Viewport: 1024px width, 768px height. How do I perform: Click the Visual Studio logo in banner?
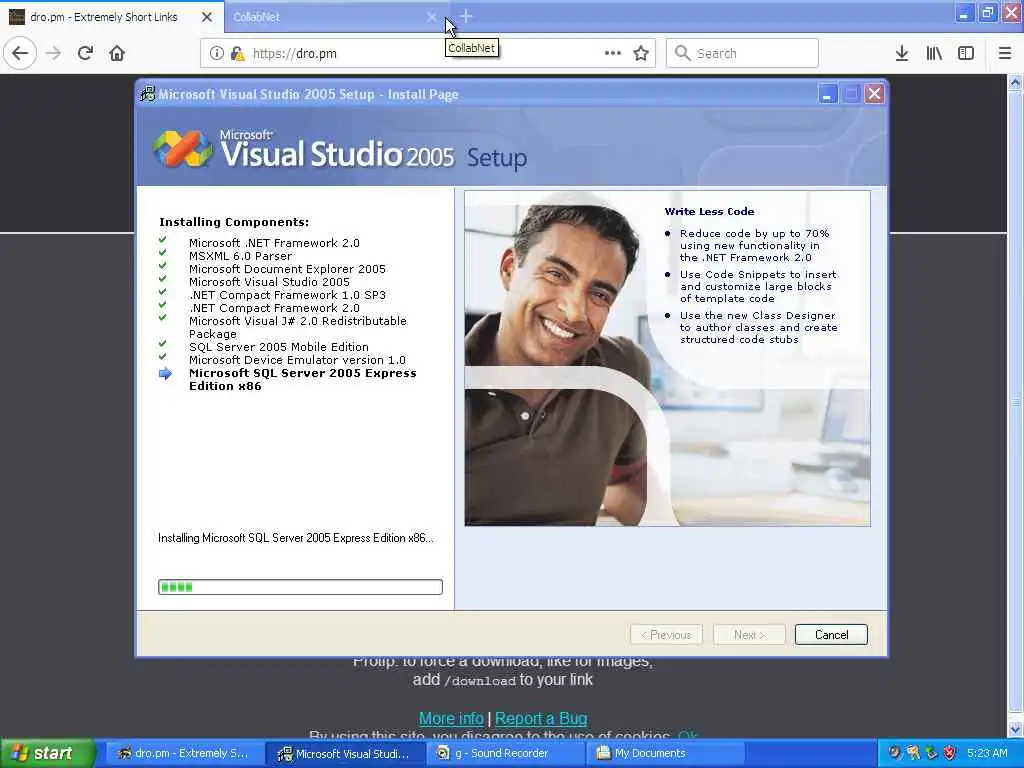(x=182, y=149)
